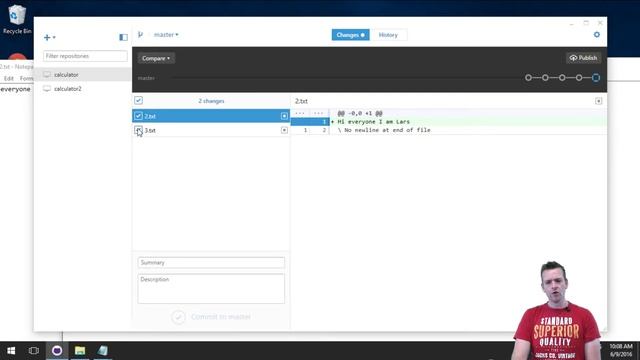
Task: Click the Filter repositories field
Action: coord(85,56)
